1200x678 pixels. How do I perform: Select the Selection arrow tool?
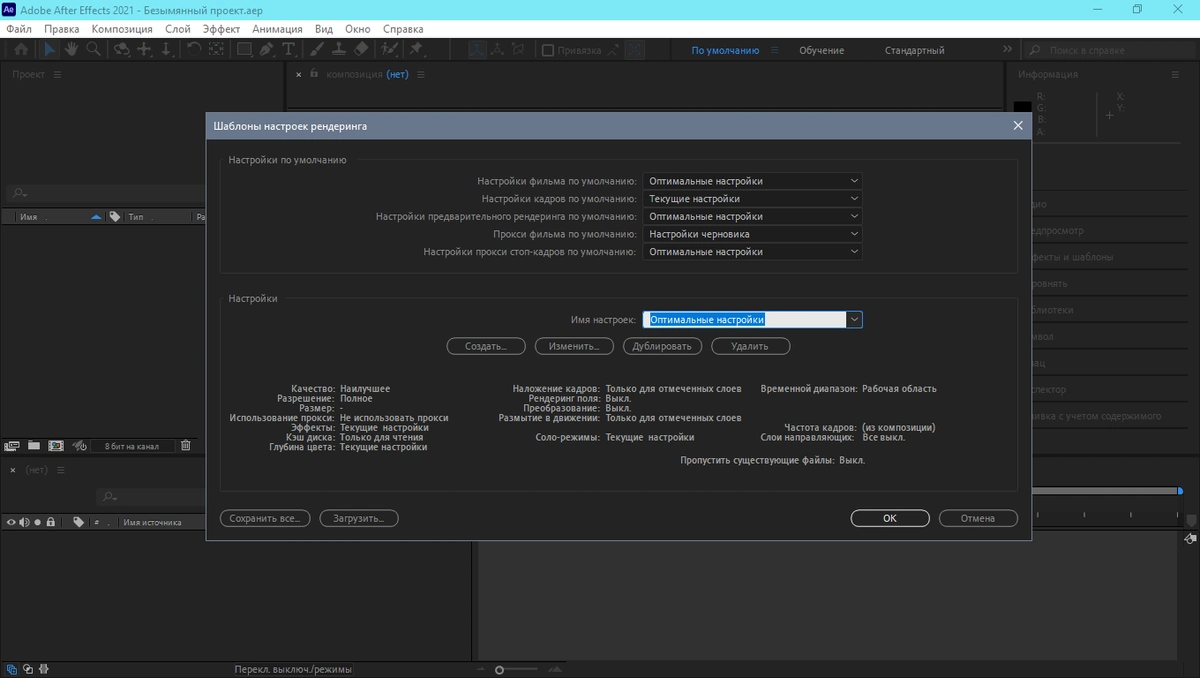tap(49, 49)
